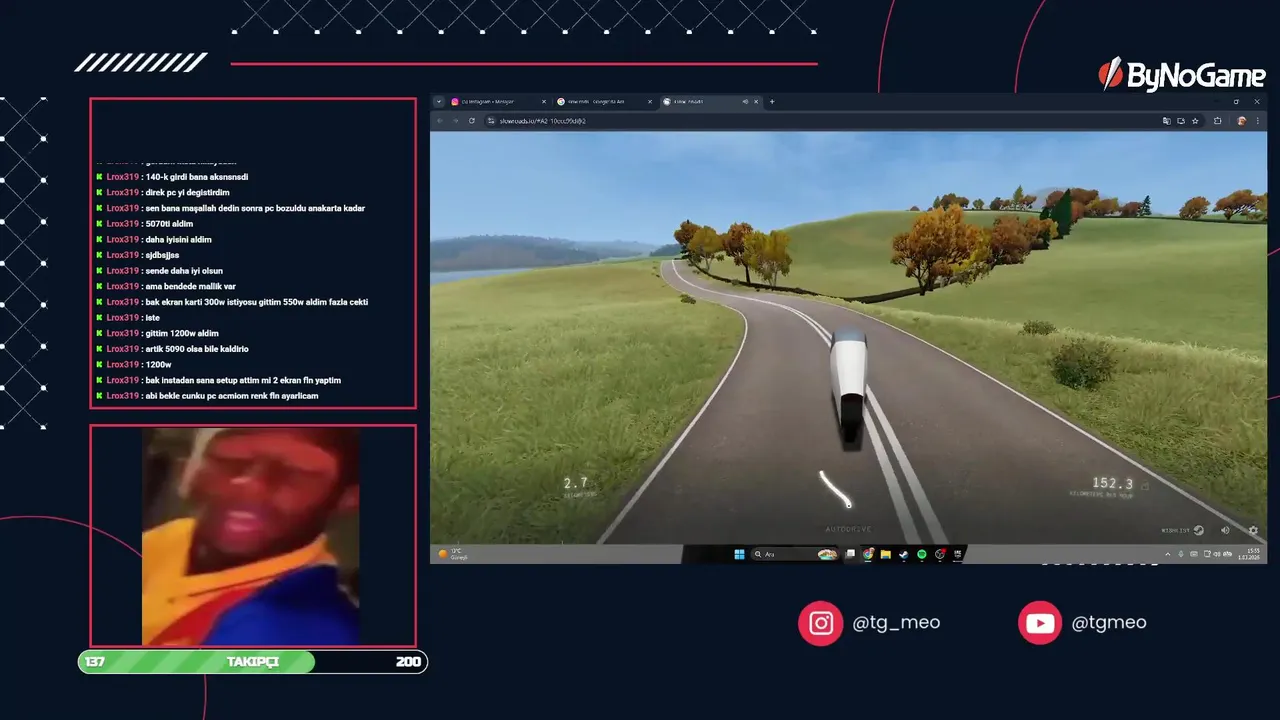Image resolution: width=1280 pixels, height=720 pixels.
Task: Open the browser extensions puzzle icon
Action: point(1218,121)
